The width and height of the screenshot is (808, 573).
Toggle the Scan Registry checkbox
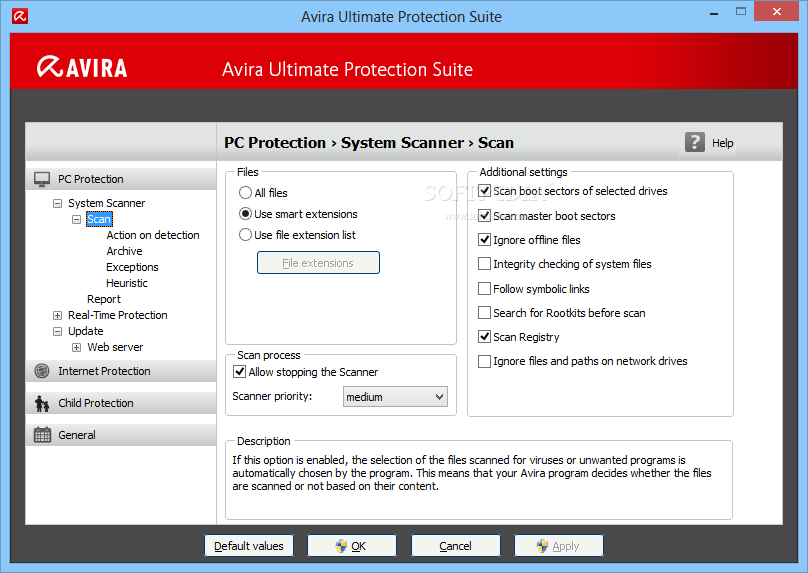click(x=484, y=337)
